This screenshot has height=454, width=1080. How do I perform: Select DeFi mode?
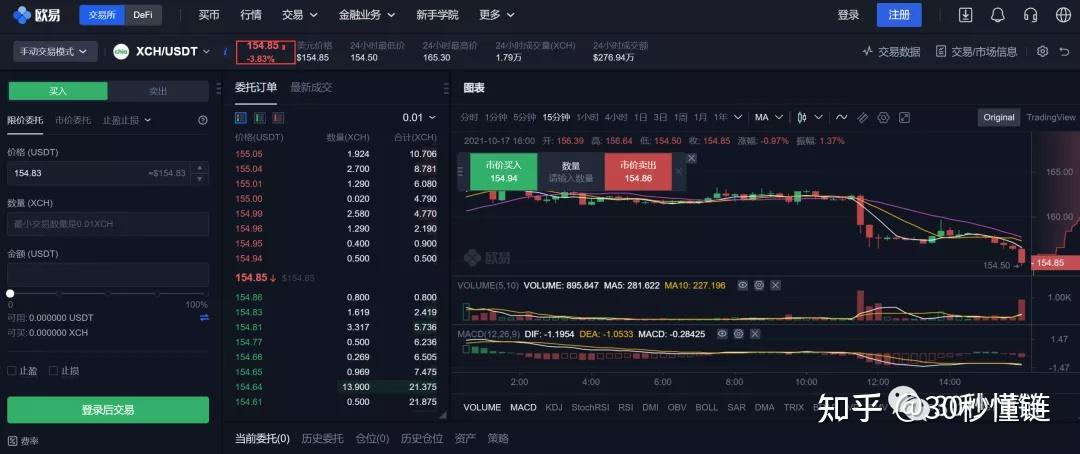pyautogui.click(x=143, y=14)
